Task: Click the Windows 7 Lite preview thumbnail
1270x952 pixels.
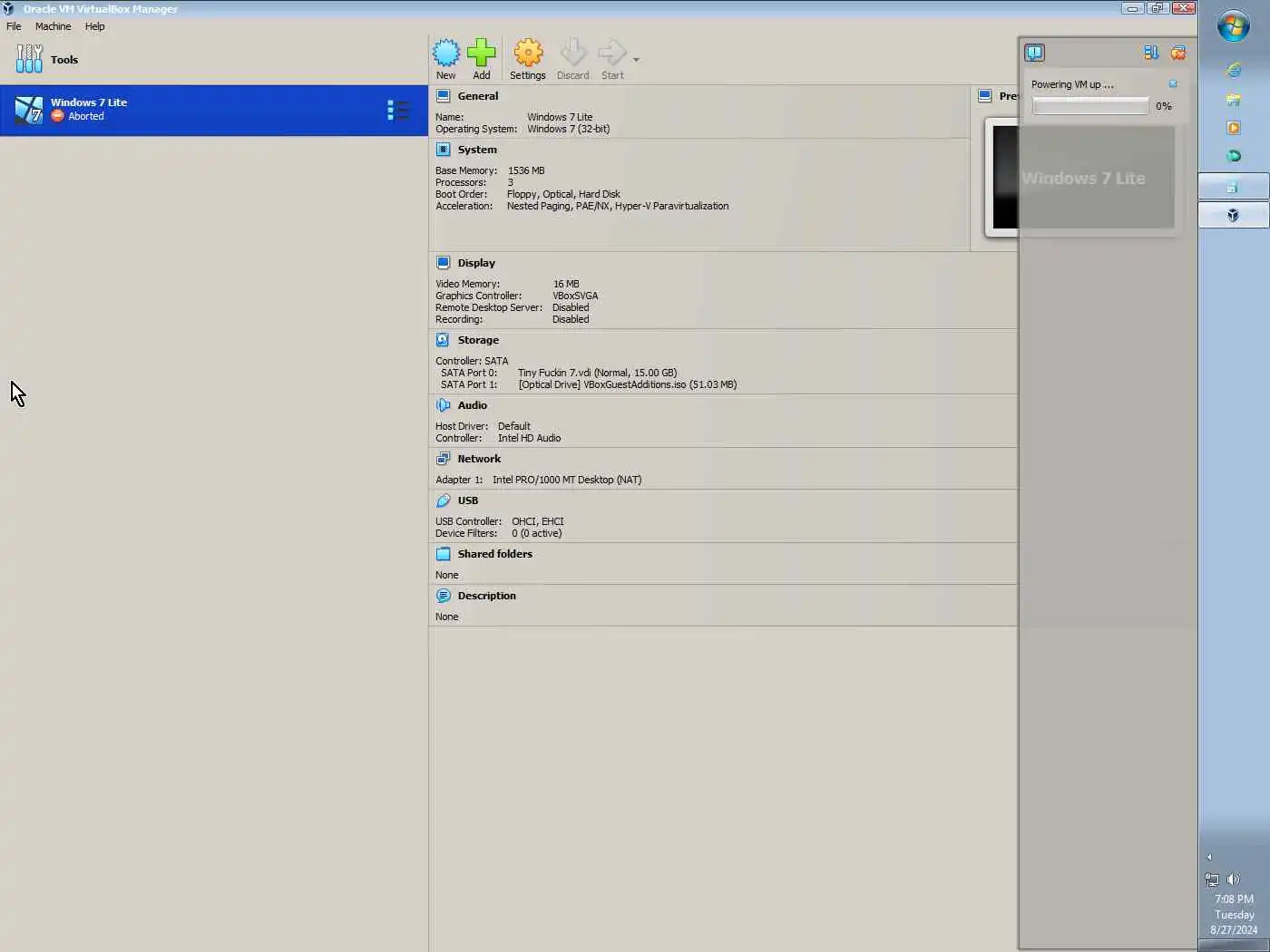Action: tap(1084, 178)
